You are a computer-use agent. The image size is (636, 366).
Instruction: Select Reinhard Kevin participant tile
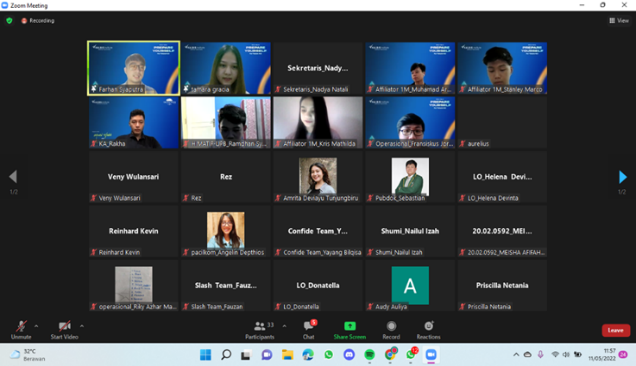point(134,231)
